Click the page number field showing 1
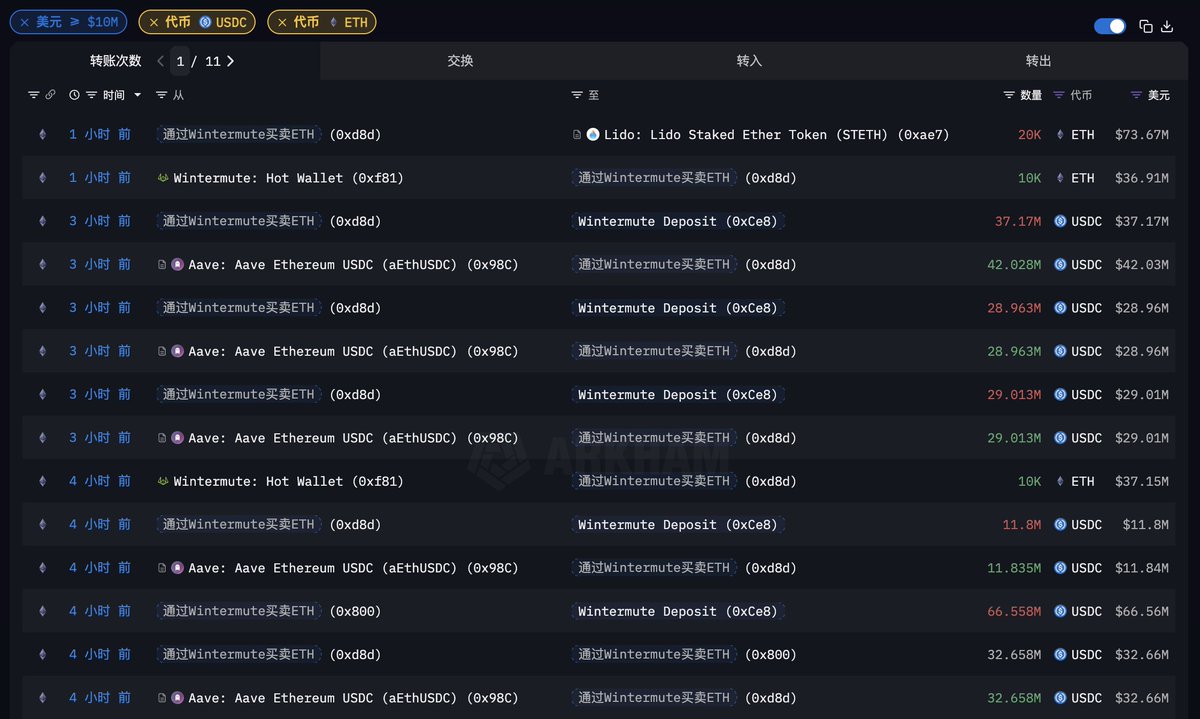 click(x=180, y=61)
